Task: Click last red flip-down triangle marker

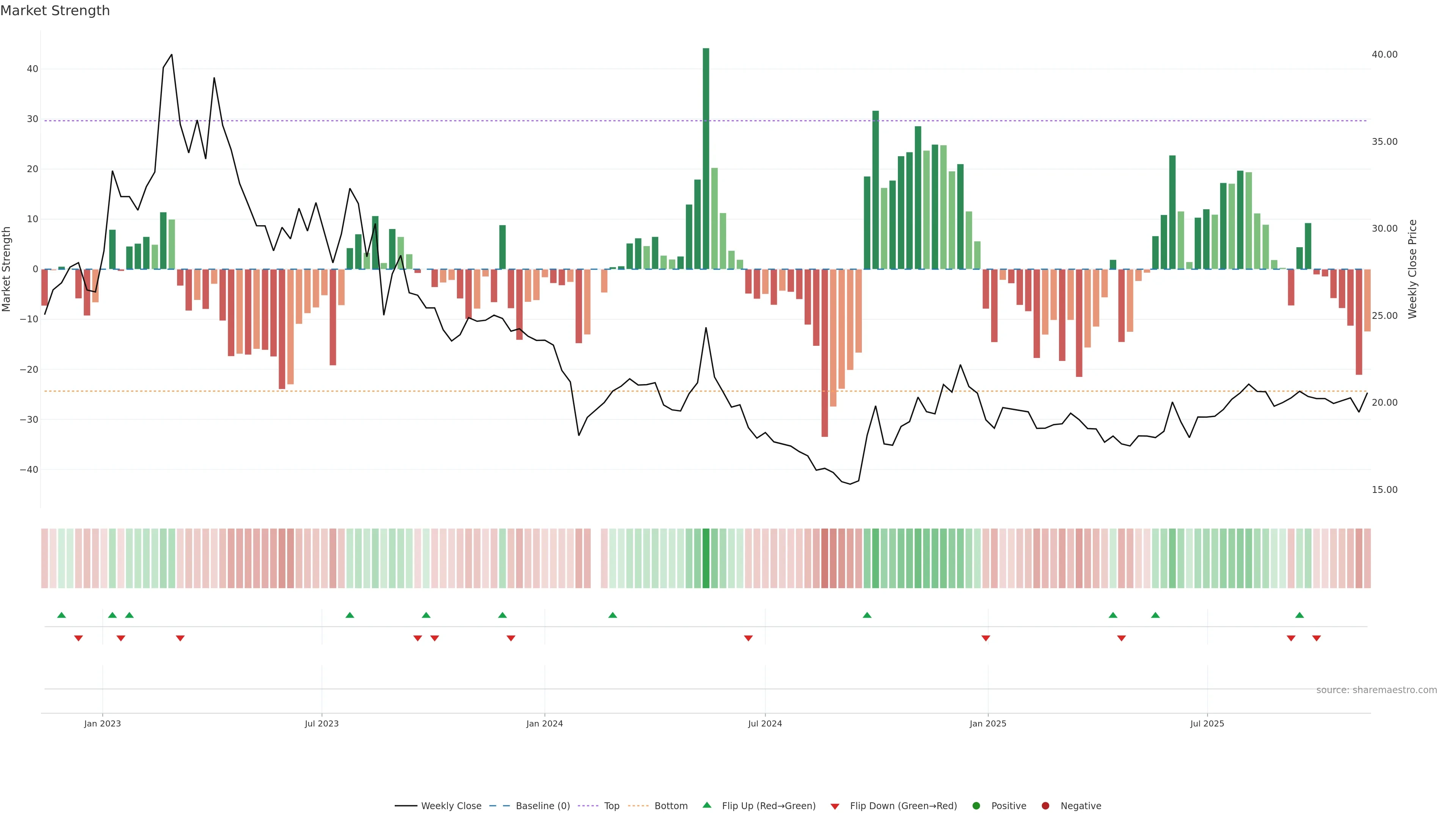Action: tap(1316, 638)
